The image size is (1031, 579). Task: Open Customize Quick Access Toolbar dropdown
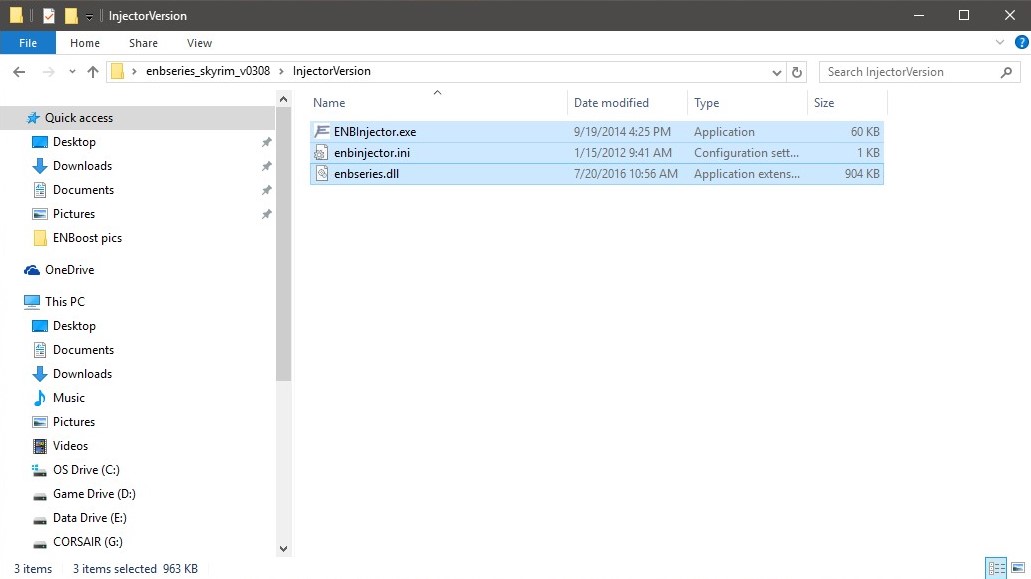pos(89,16)
